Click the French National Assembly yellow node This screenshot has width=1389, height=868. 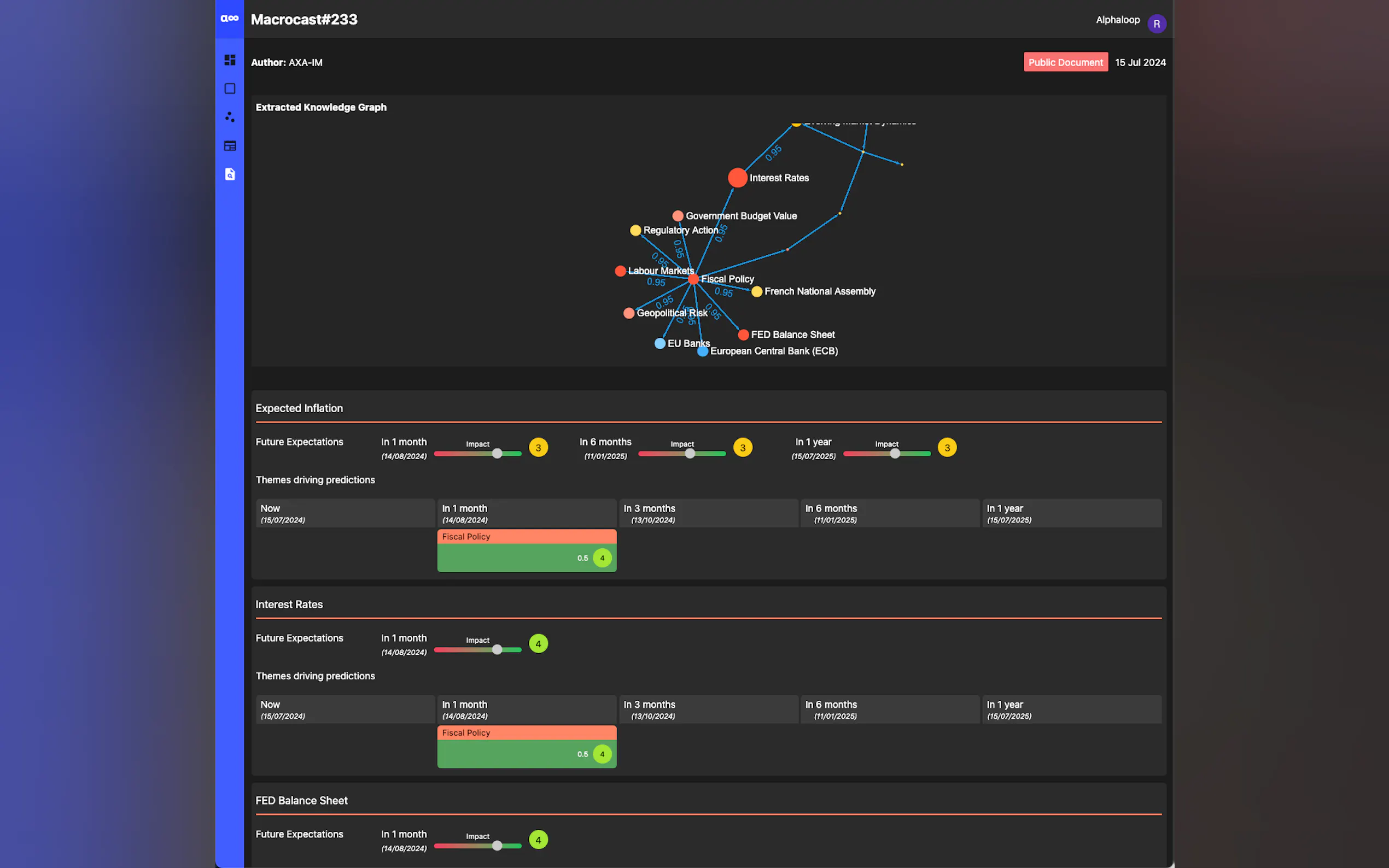[x=757, y=292]
